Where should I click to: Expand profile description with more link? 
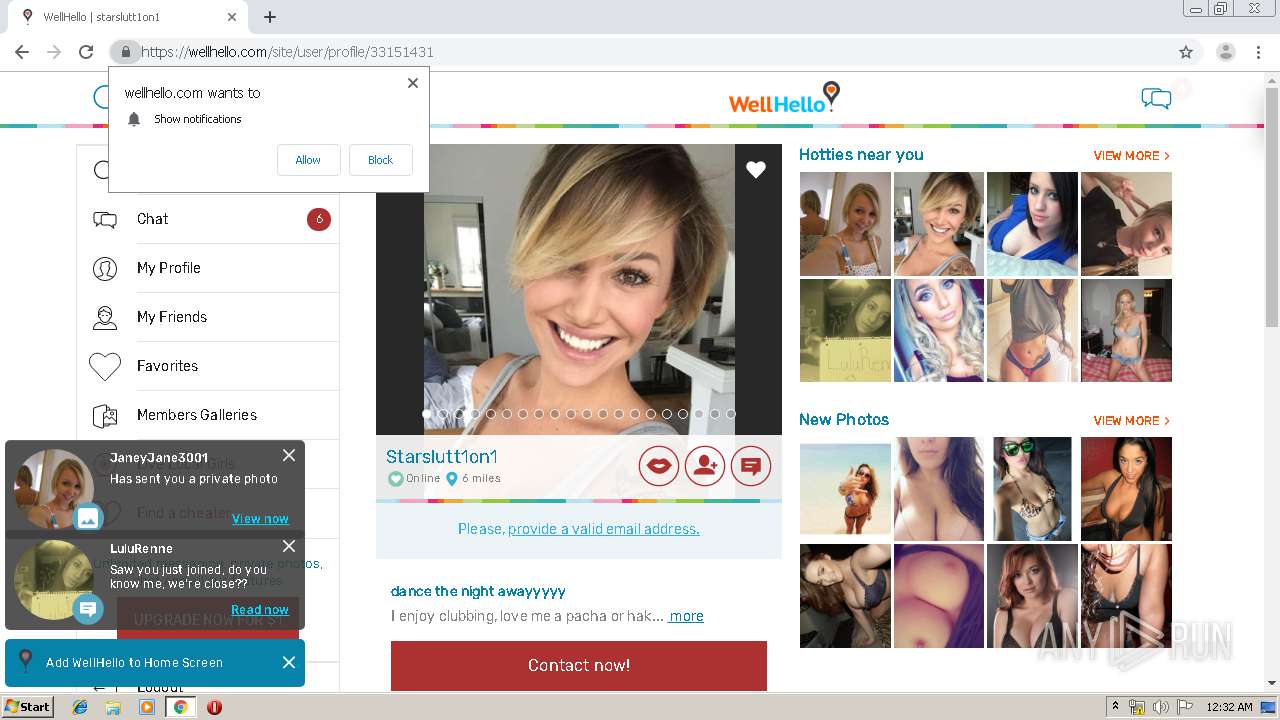[x=686, y=616]
